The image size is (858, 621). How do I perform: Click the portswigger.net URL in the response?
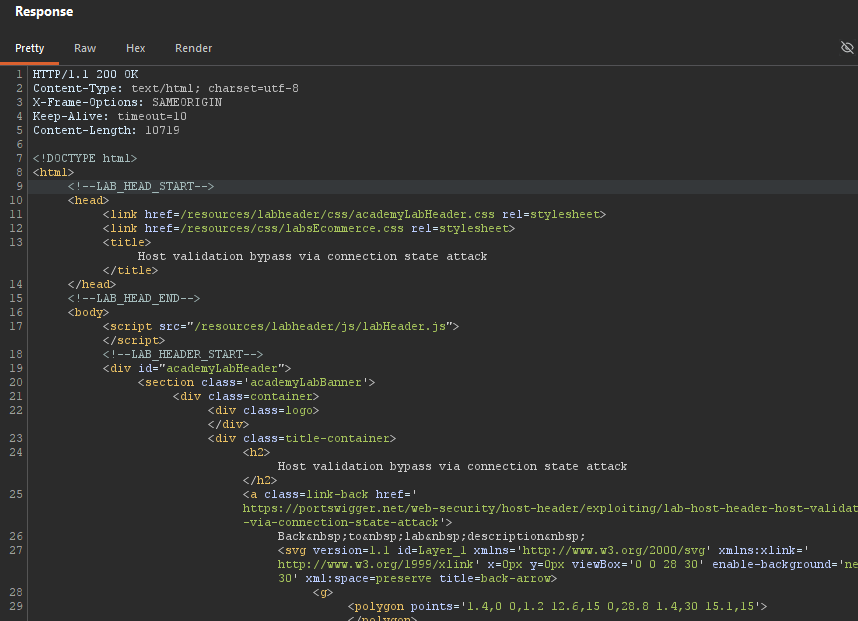pos(550,508)
